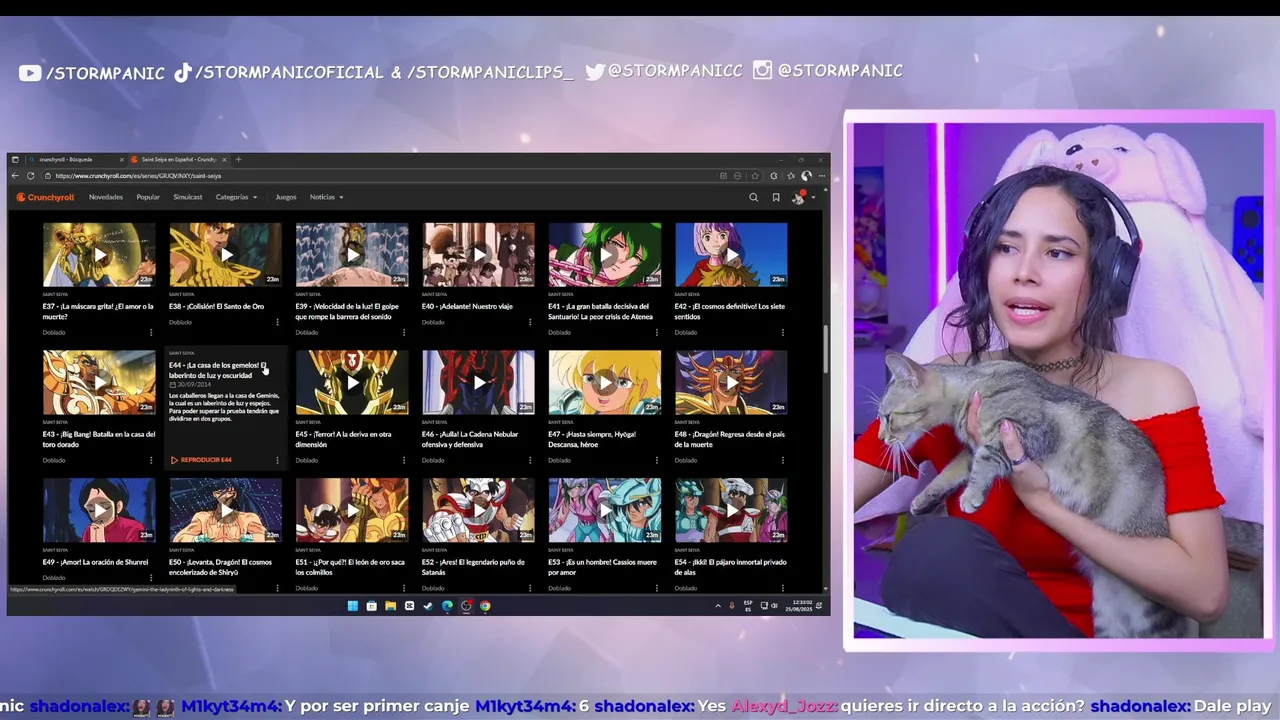Viewport: 1280px width, 720px height.
Task: Open options three-dot menu for episode E39
Action: [x=404, y=332]
